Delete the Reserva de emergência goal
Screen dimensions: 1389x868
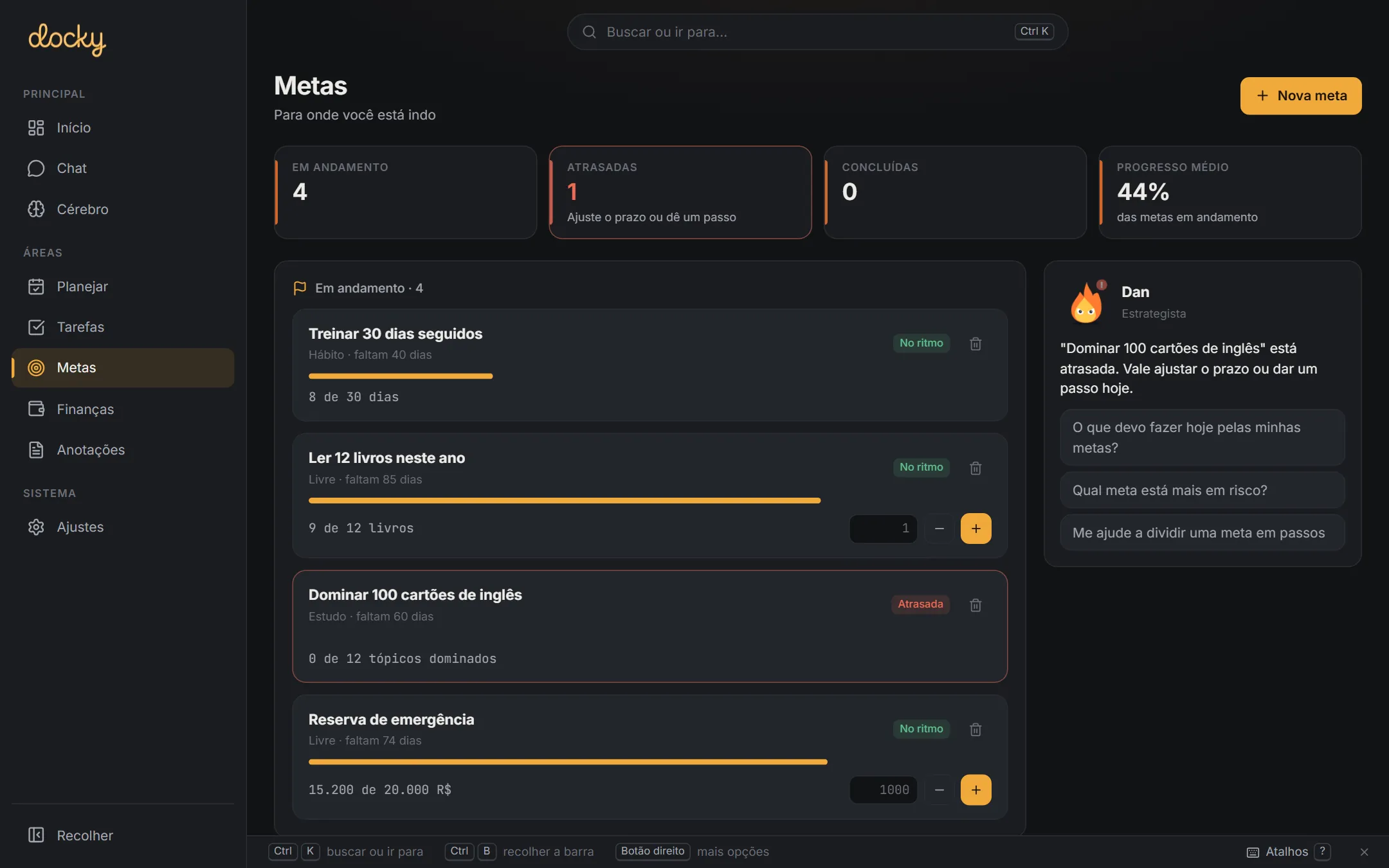(976, 729)
